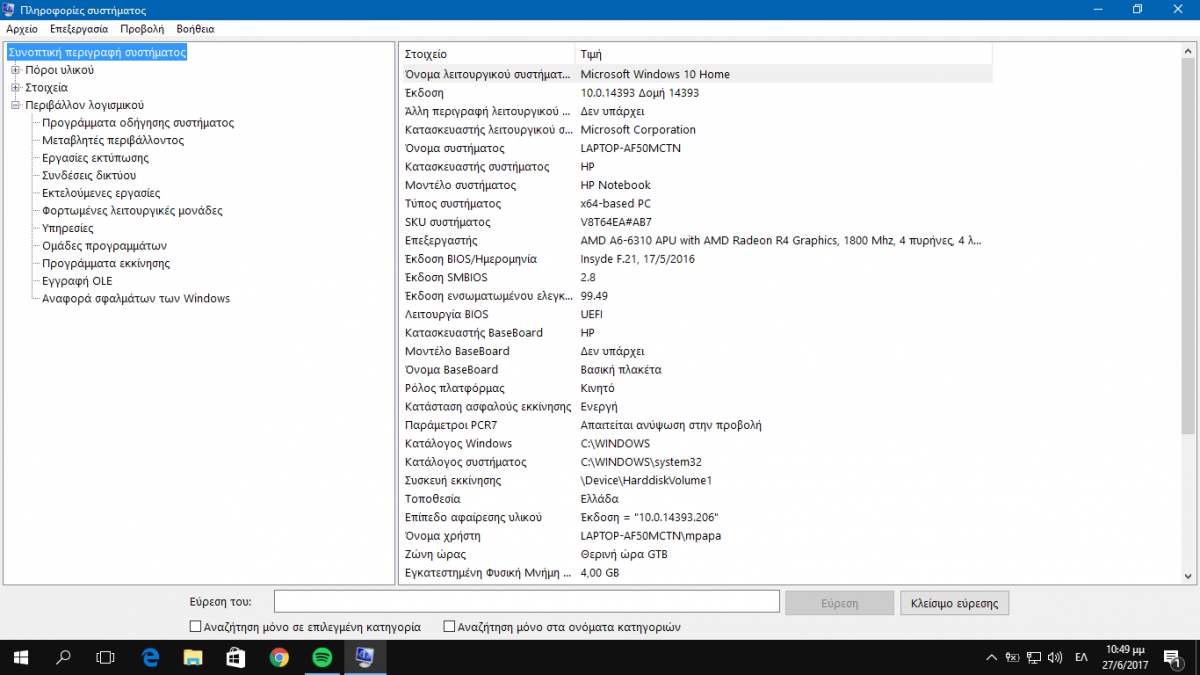
Task: Select the Ζώνη ώρας row
Action: [x=696, y=554]
